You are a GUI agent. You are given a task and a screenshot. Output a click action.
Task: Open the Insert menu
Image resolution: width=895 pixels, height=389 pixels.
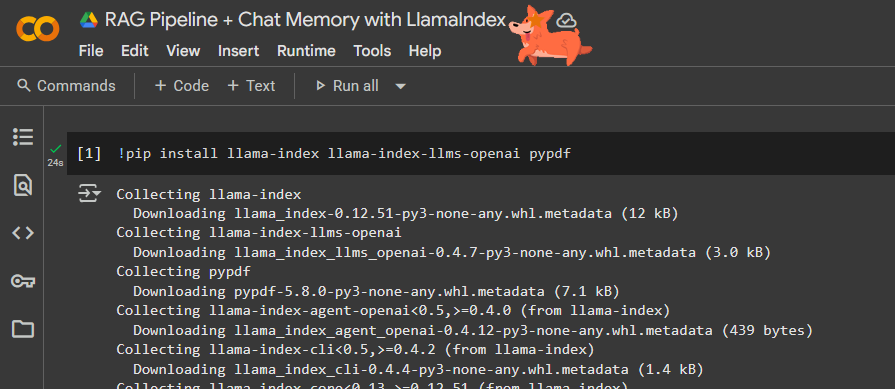point(239,51)
